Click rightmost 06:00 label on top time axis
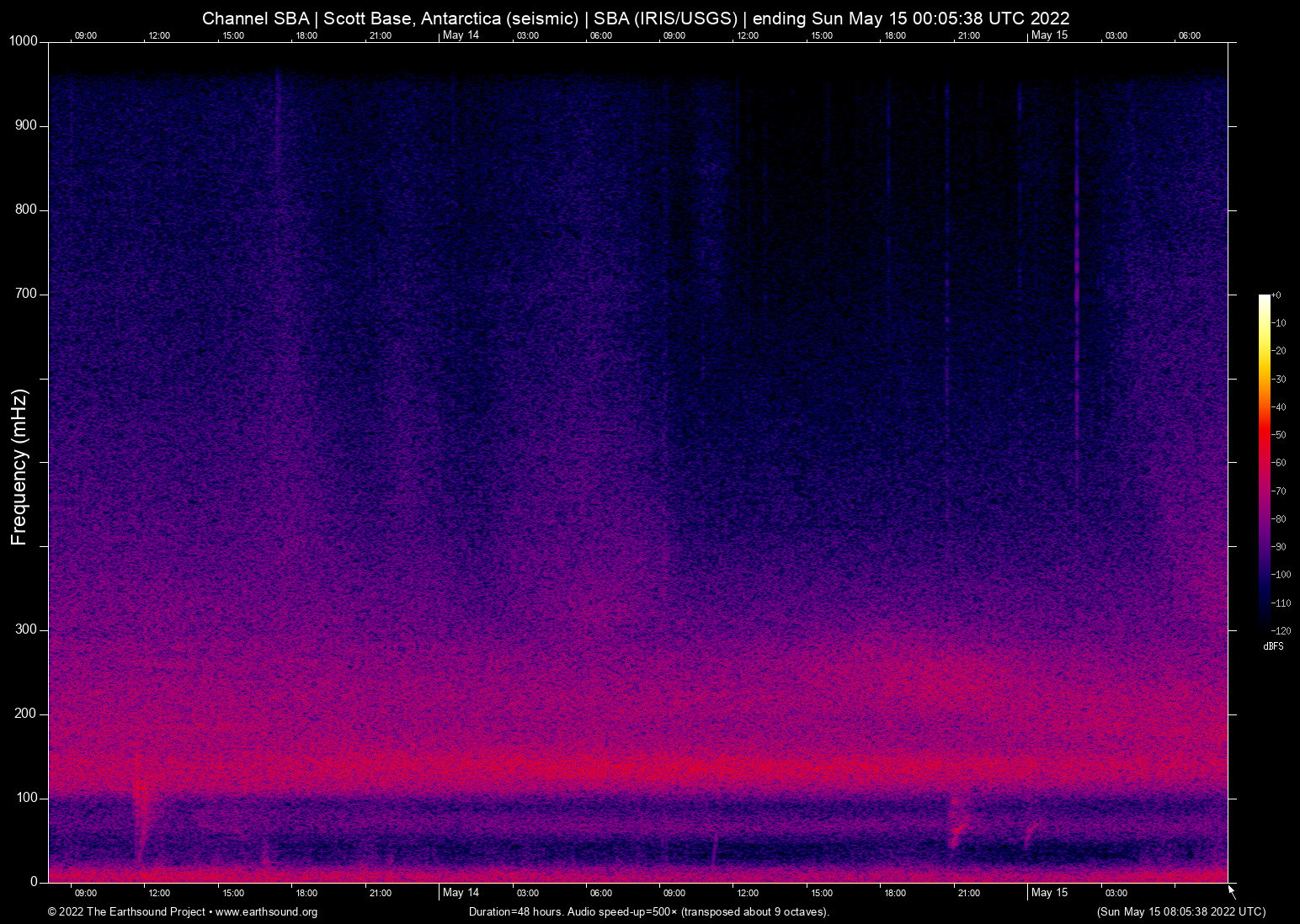The image size is (1300, 924). 1189,36
